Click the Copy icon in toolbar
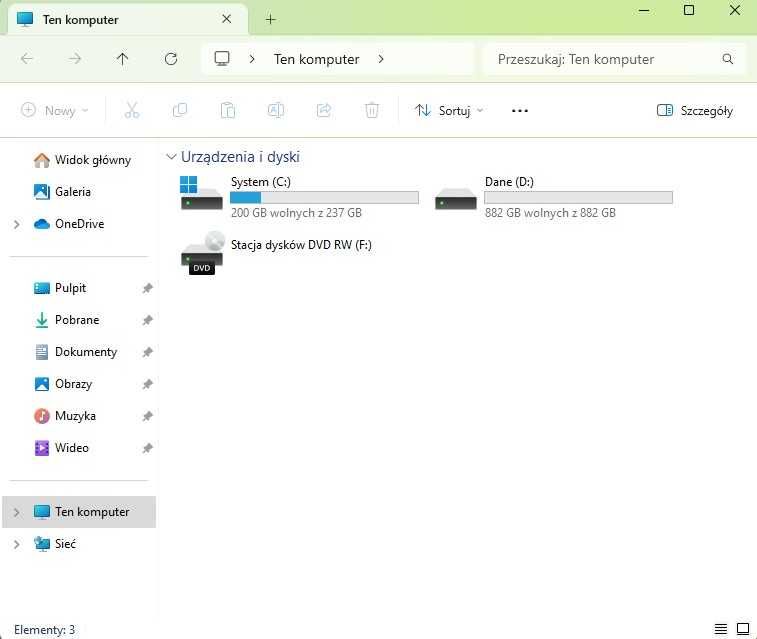Viewport: 757px width, 639px height. (180, 111)
